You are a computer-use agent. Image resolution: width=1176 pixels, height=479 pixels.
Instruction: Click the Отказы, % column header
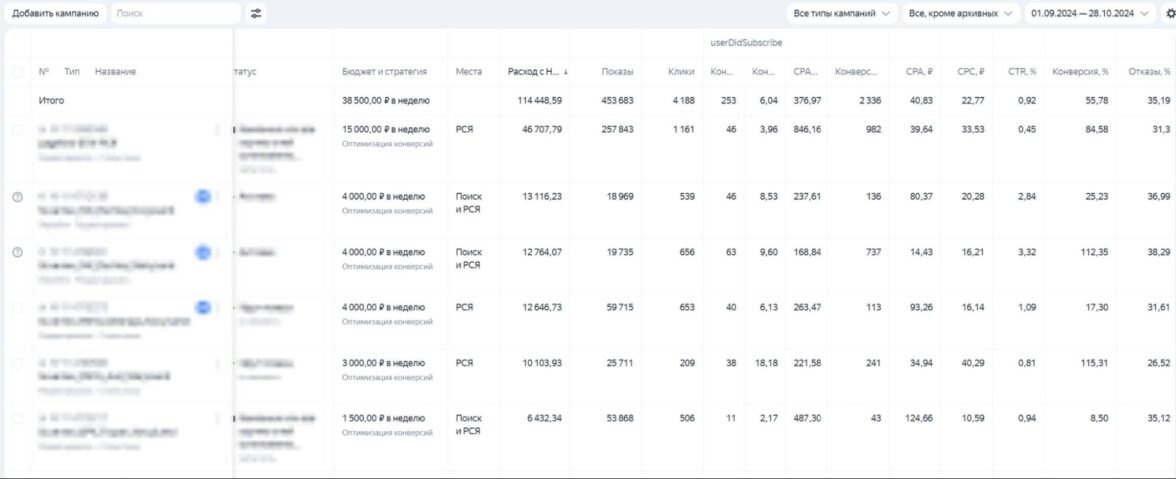[x=1149, y=72]
